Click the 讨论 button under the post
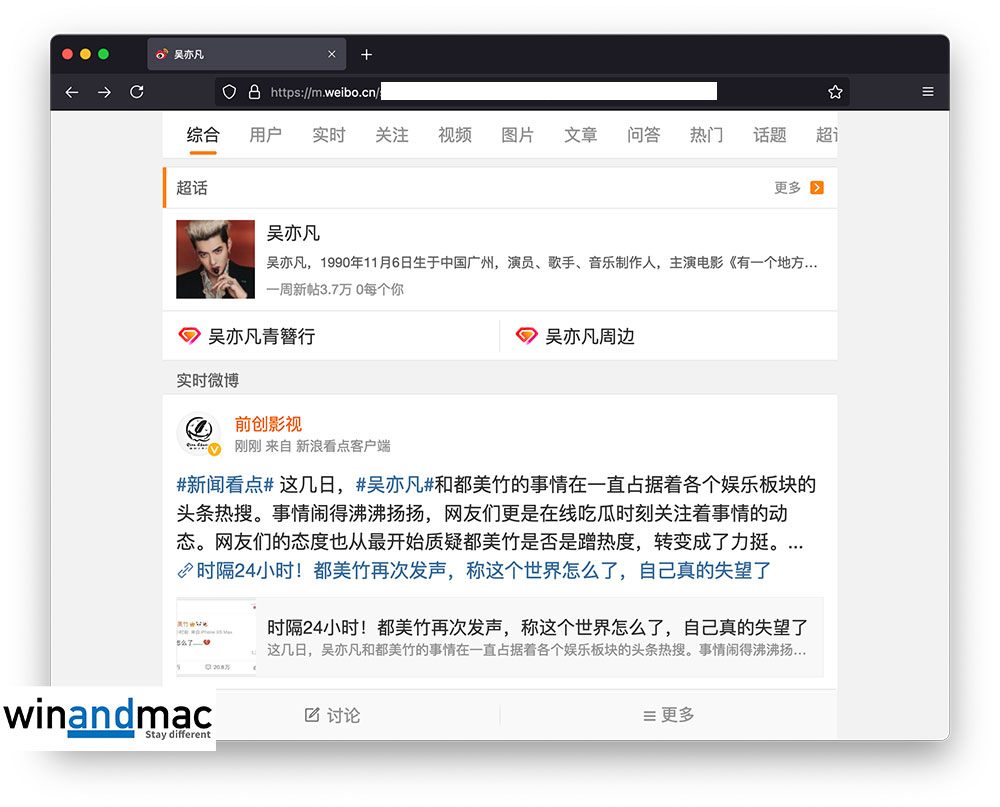This screenshot has height=807, width=1000. point(332,715)
